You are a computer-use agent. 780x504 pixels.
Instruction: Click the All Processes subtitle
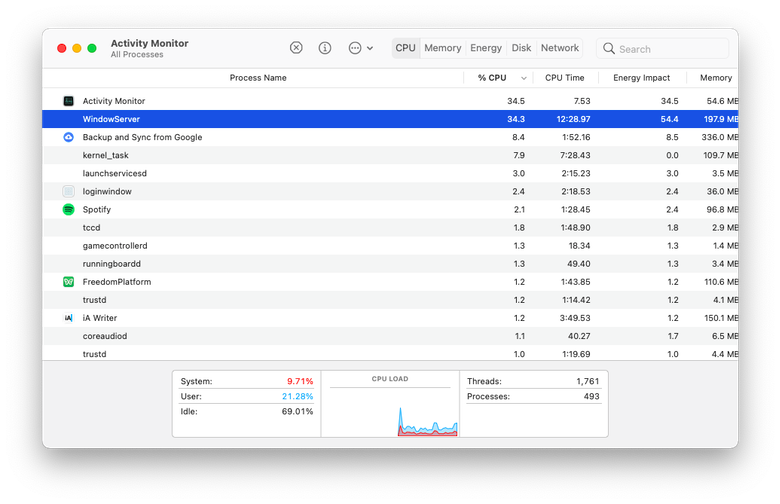pos(137,55)
